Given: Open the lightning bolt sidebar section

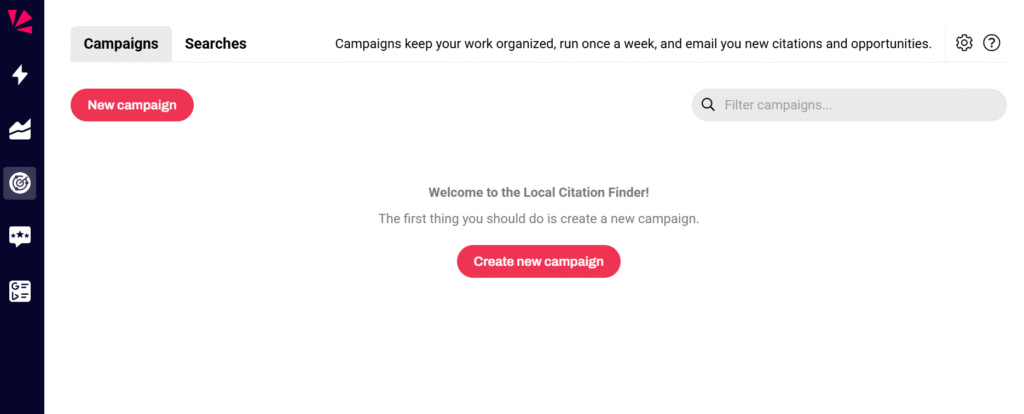Looking at the screenshot, I should (x=20, y=75).
